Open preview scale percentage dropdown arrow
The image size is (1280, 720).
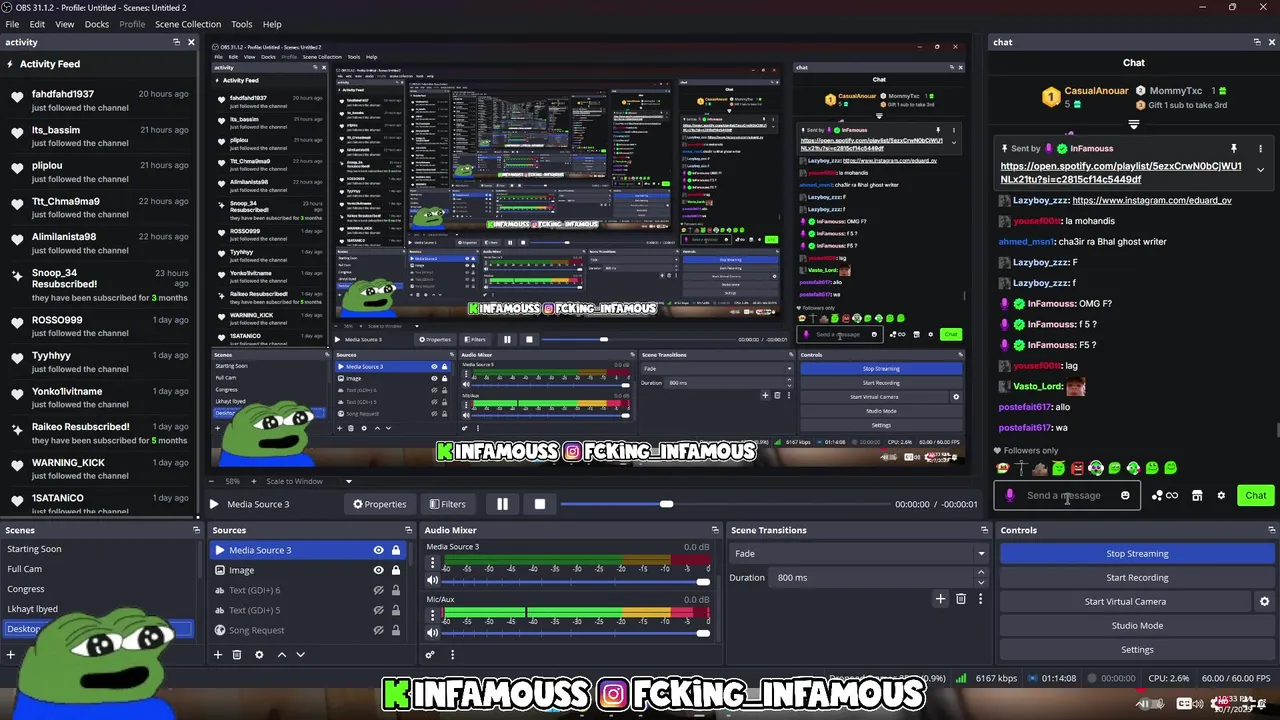tap(348, 481)
